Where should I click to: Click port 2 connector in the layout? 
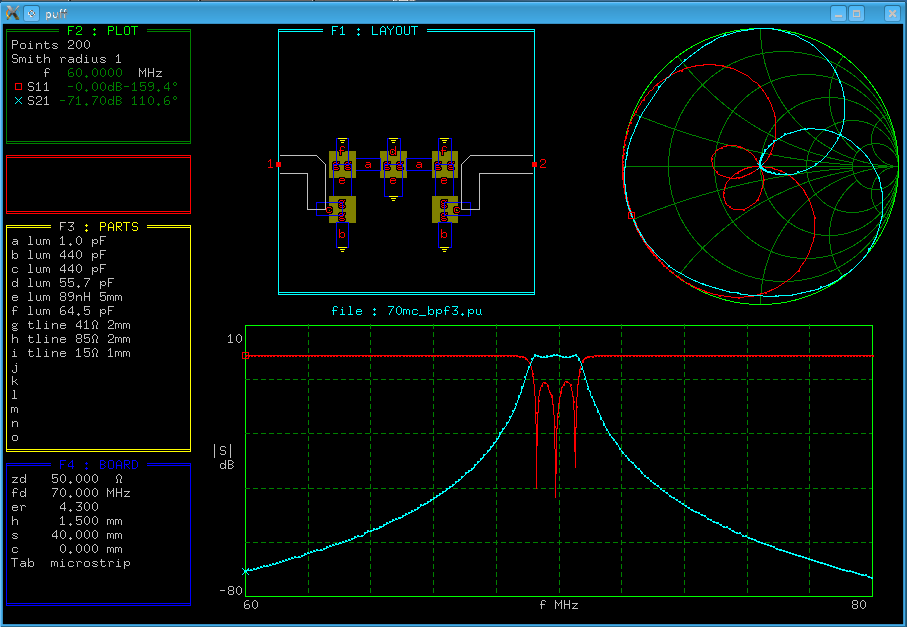click(534, 164)
